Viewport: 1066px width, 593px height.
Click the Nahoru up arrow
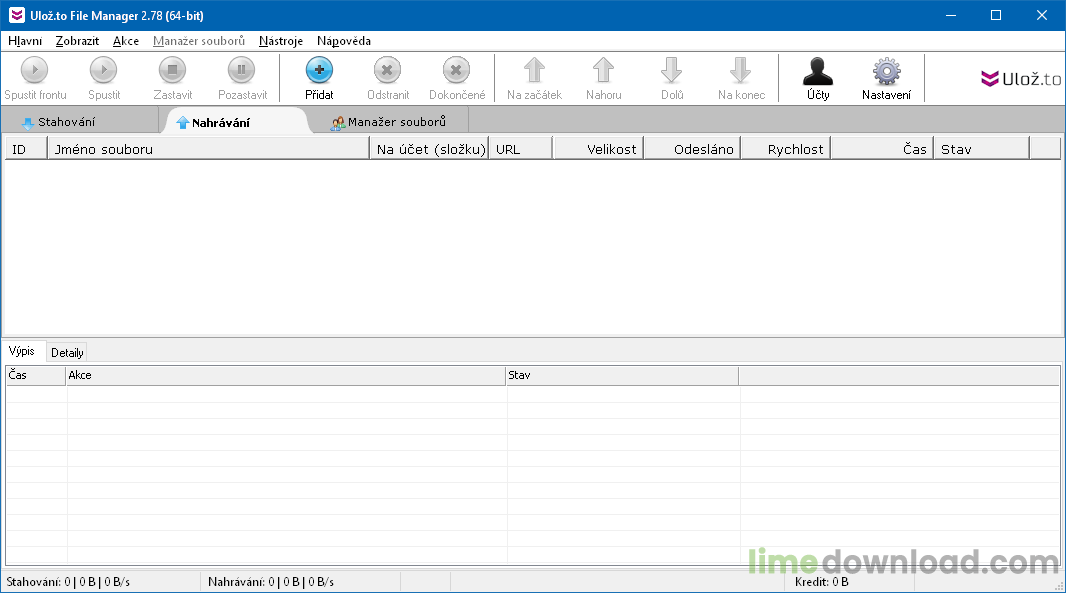(x=604, y=70)
